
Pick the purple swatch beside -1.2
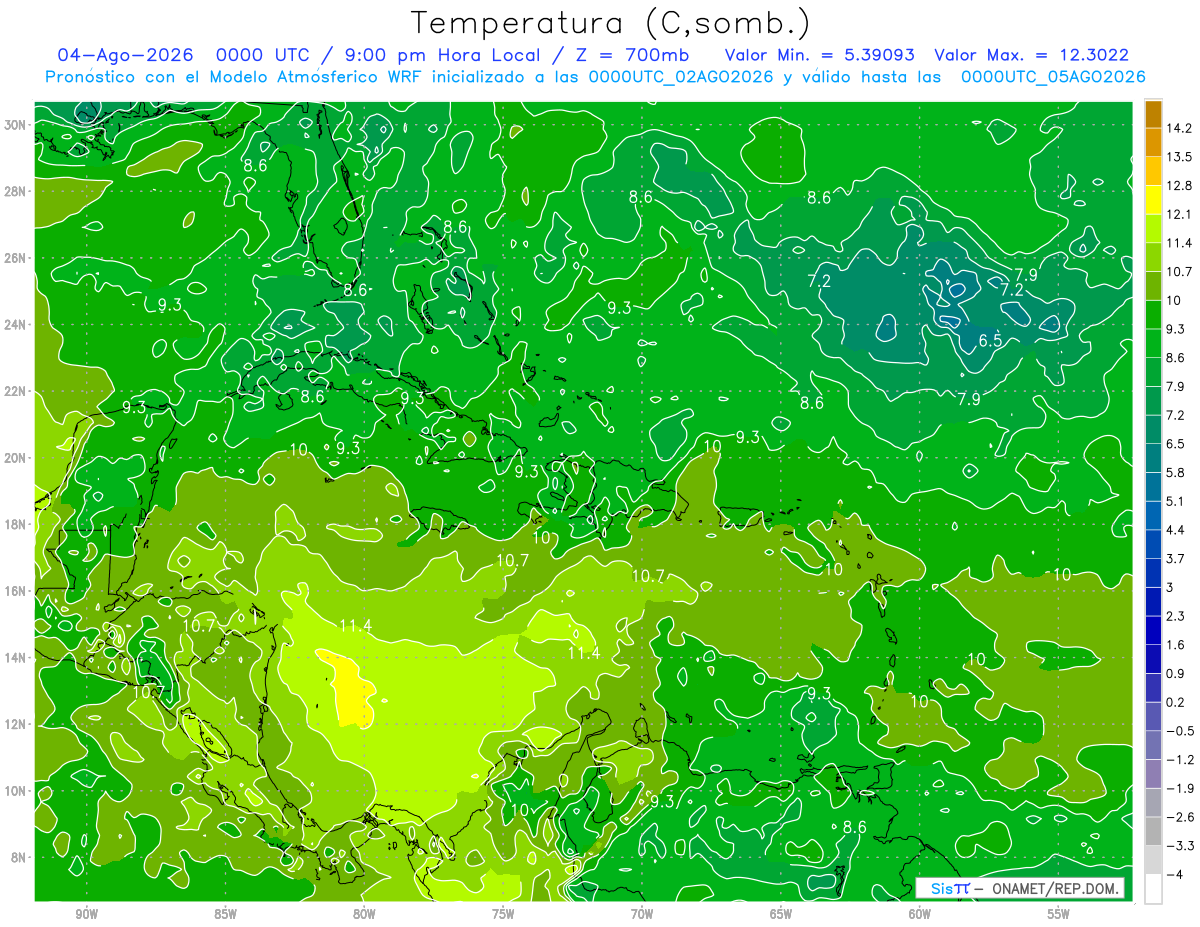click(1153, 773)
